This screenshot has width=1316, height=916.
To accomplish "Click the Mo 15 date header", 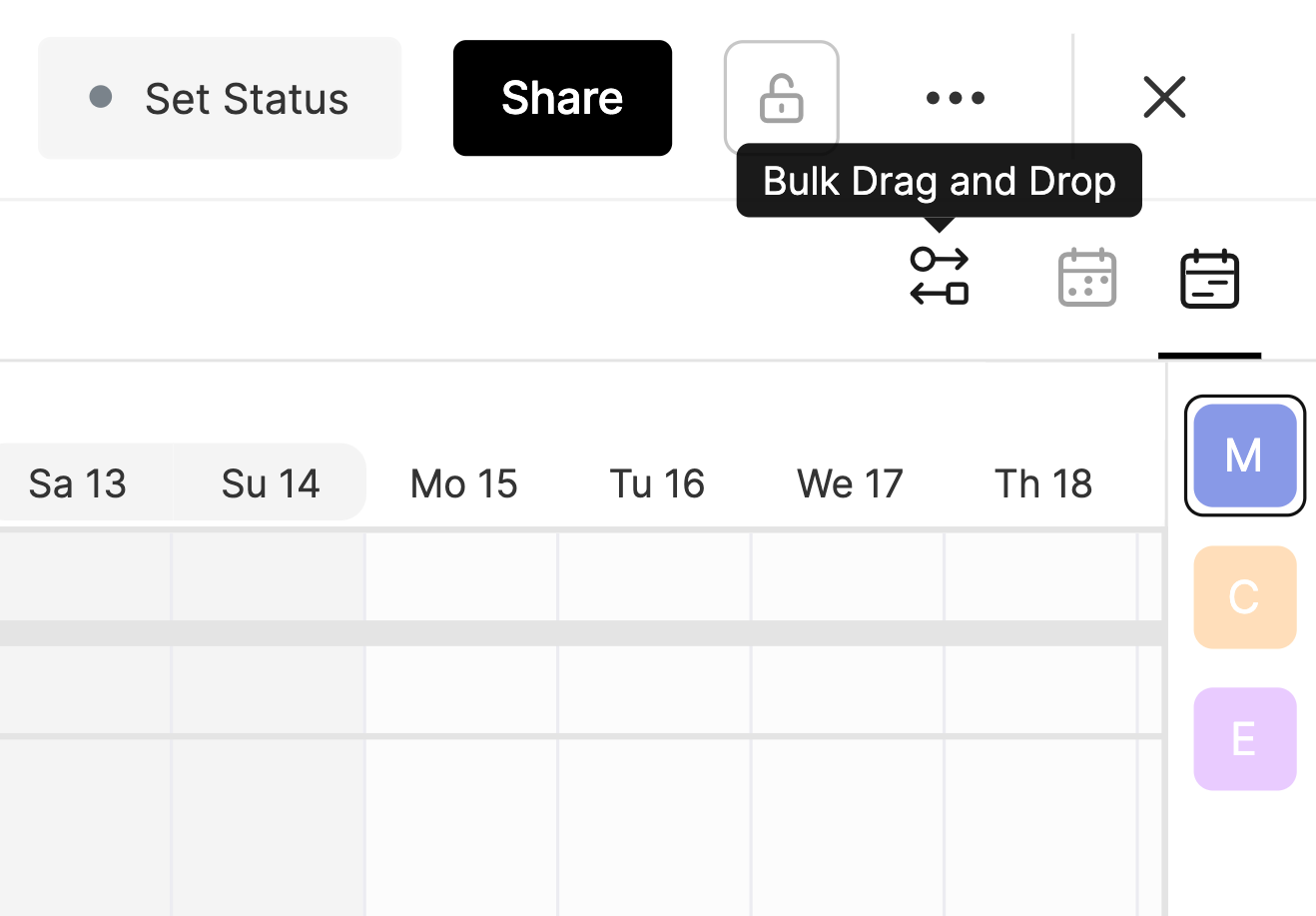I will (463, 483).
